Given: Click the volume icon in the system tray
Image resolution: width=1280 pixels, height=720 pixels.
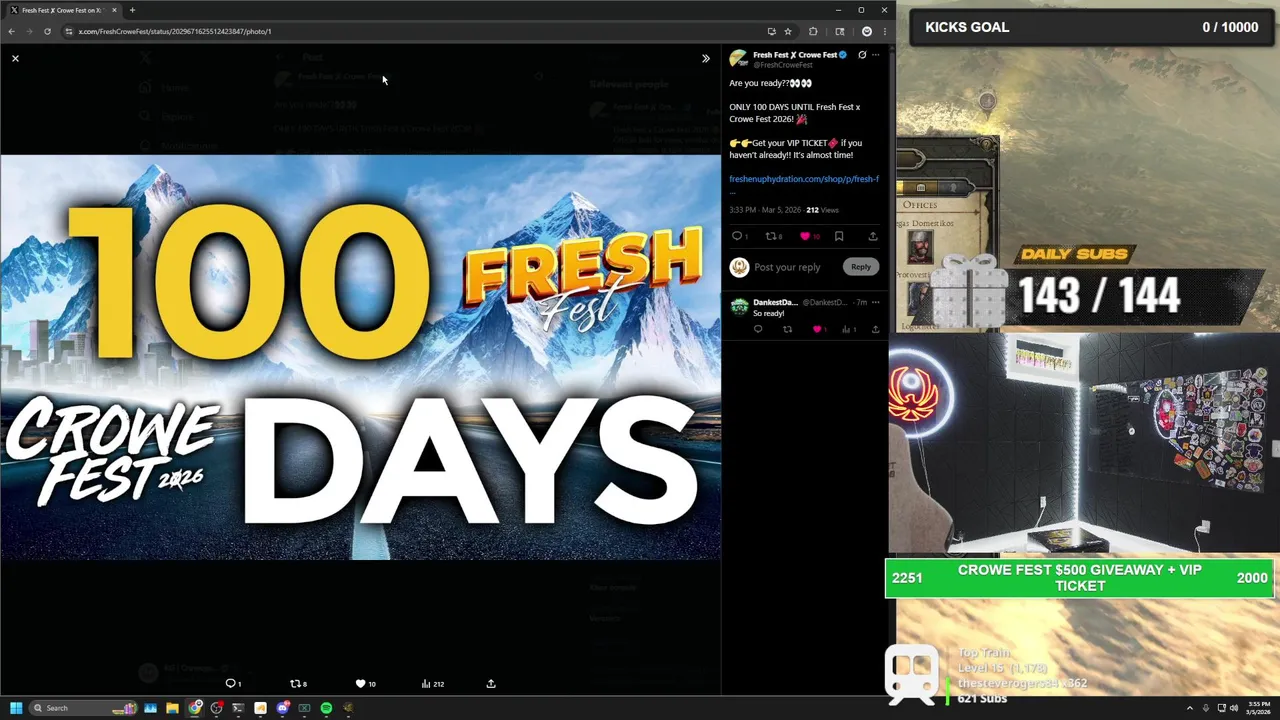Looking at the screenshot, I should (x=1234, y=708).
